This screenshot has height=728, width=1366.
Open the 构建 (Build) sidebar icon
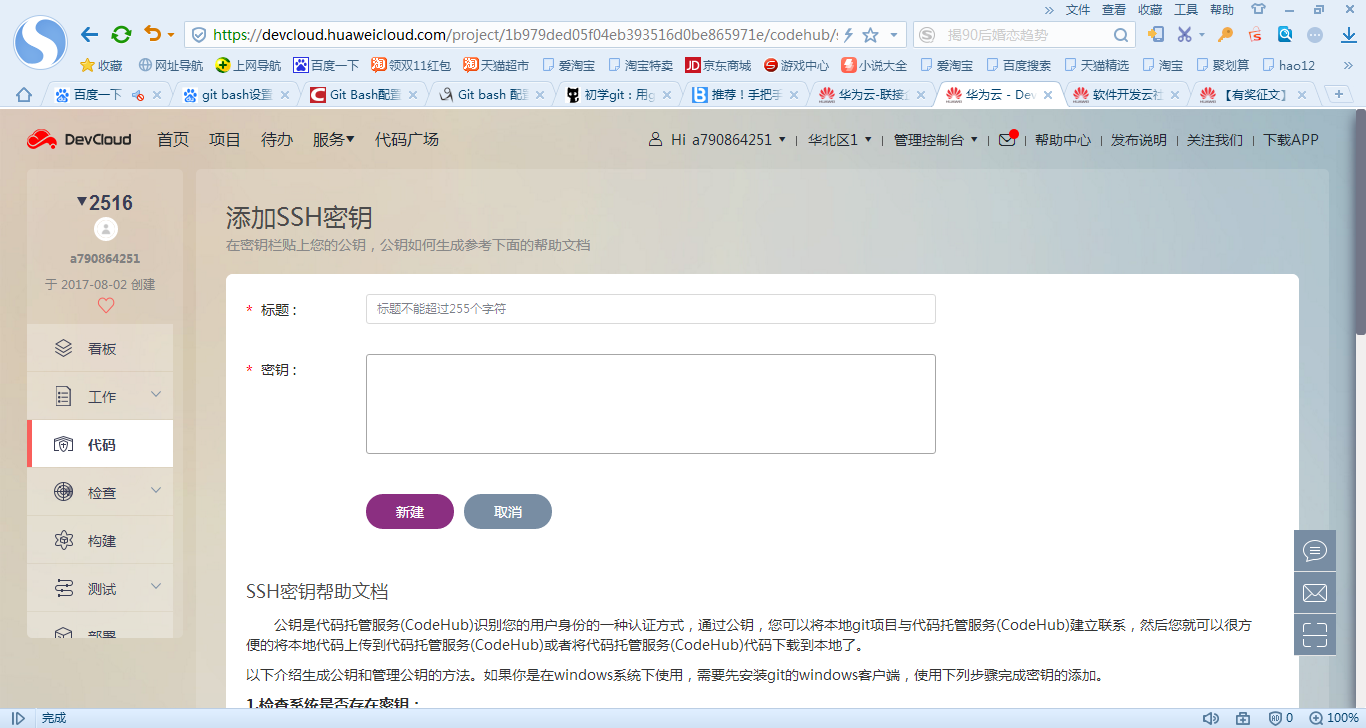coord(100,540)
